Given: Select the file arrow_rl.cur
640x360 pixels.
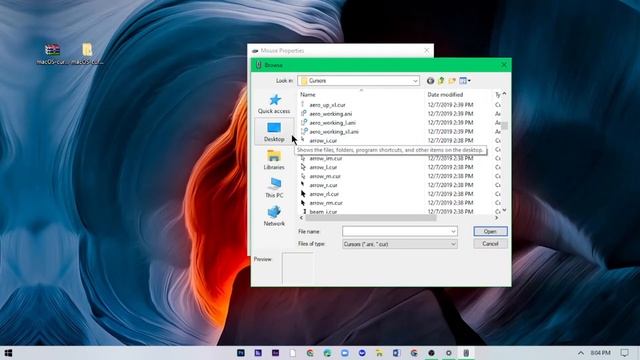Looking at the screenshot, I should [324, 194].
